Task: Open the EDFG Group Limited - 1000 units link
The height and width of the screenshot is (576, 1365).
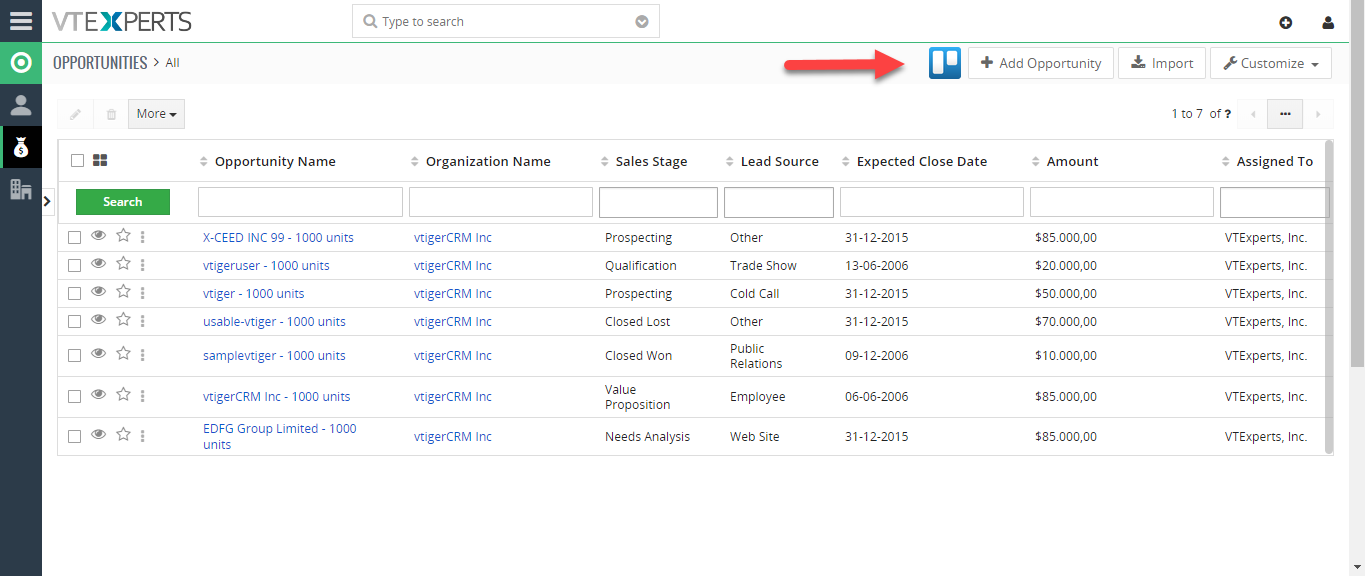Action: click(x=280, y=437)
